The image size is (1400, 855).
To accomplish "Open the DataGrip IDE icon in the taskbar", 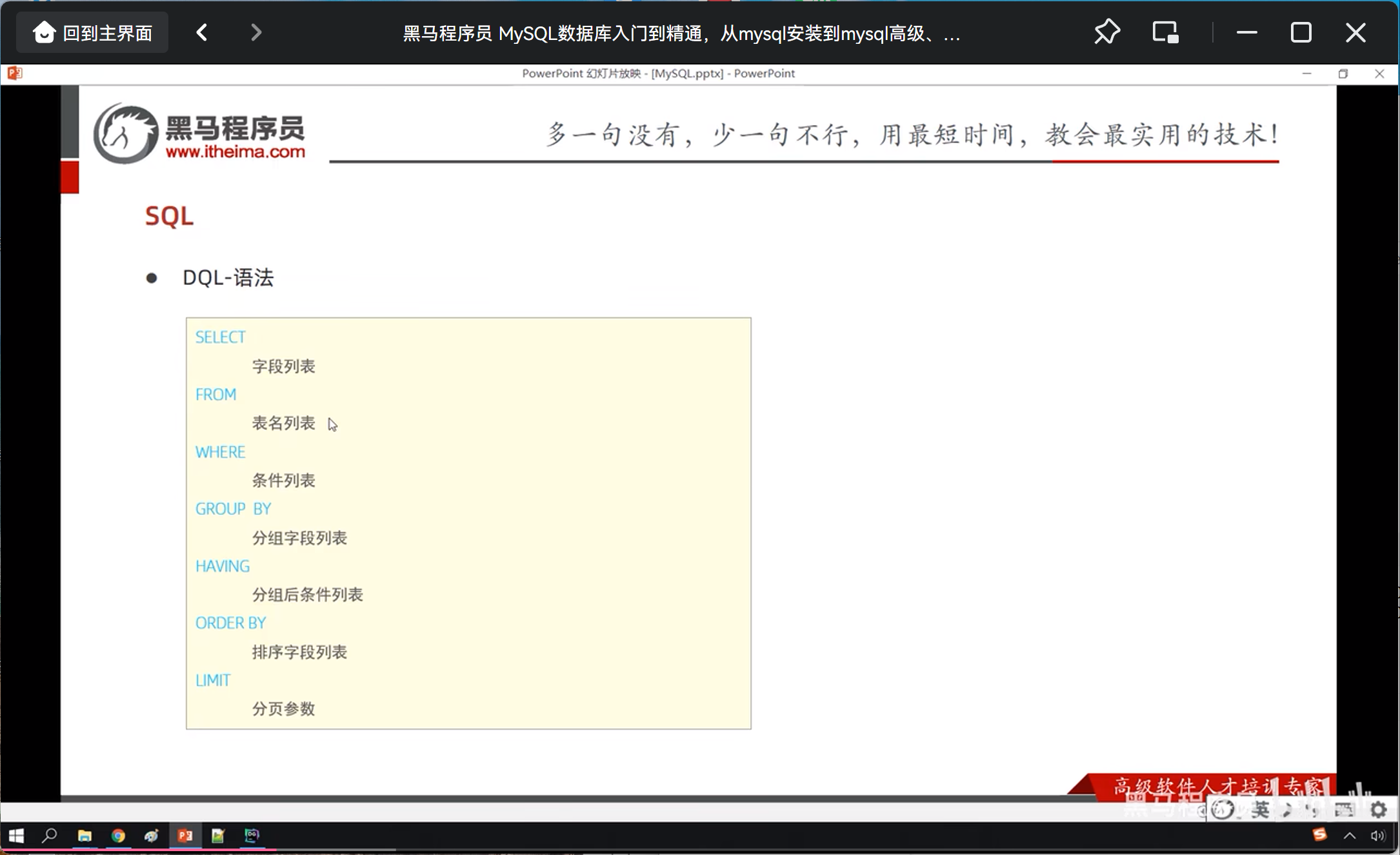I will click(252, 836).
